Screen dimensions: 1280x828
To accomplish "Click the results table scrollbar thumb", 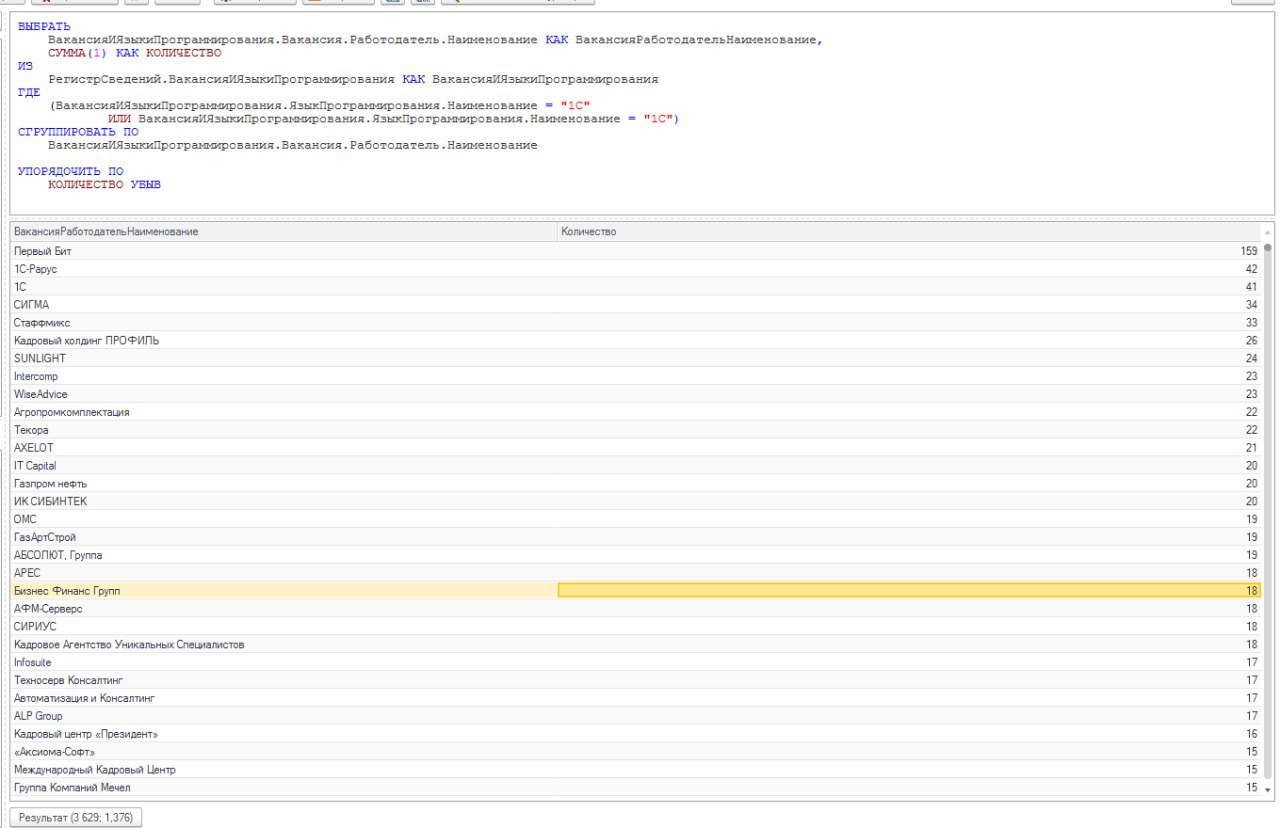I will pyautogui.click(x=1268, y=510).
